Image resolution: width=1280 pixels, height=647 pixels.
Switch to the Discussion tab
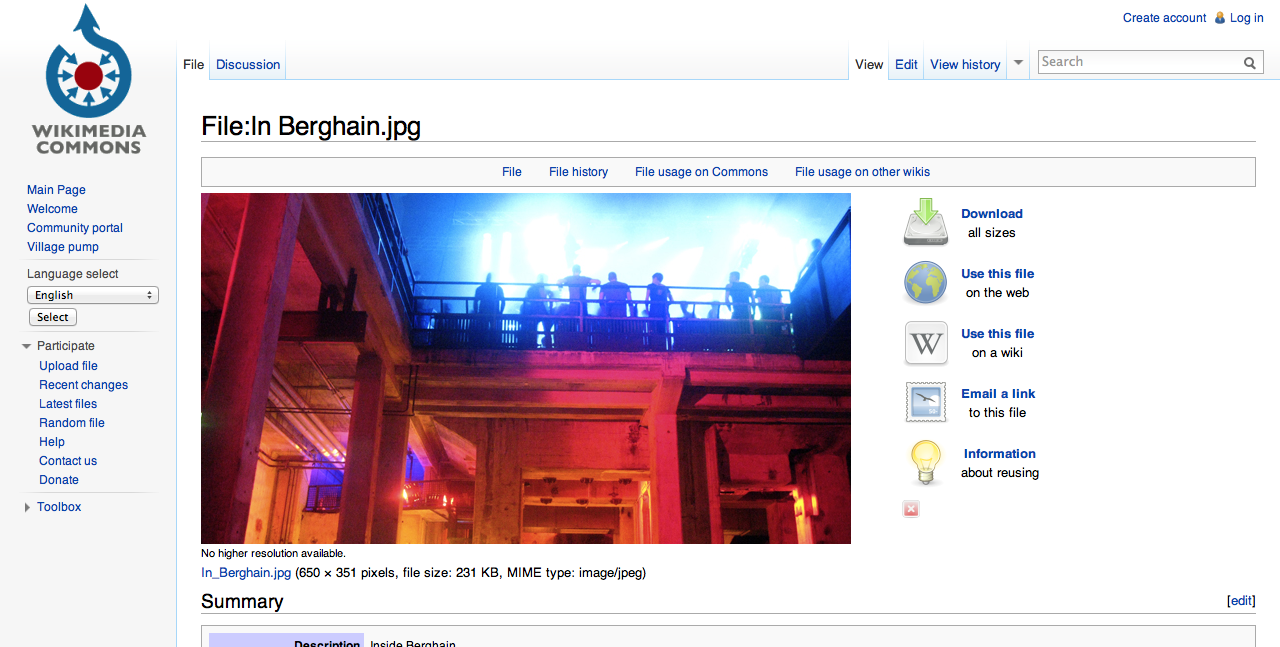coord(248,64)
